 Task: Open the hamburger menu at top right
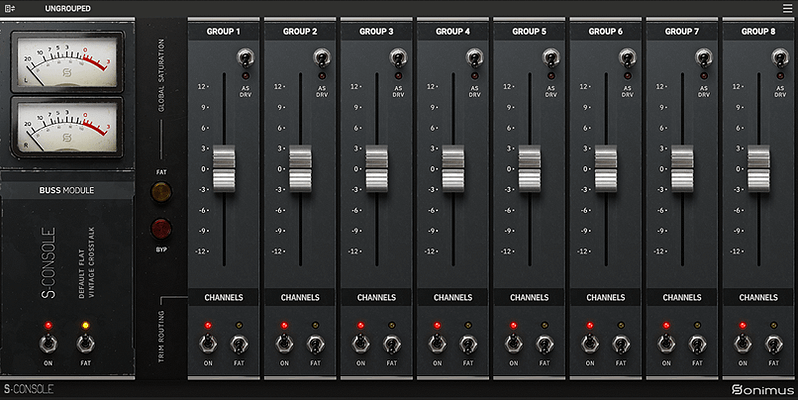pyautogui.click(x=787, y=9)
